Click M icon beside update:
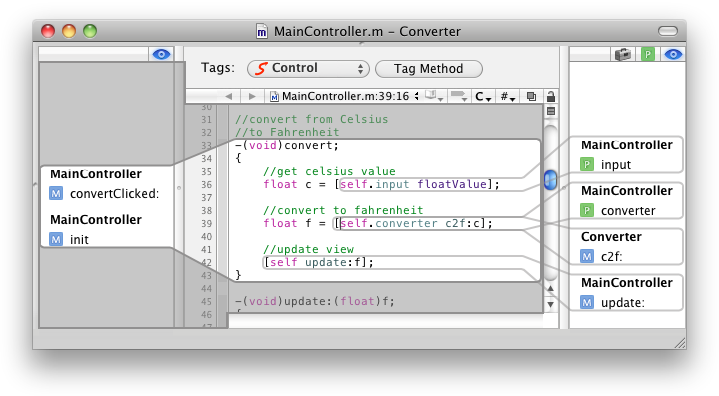The width and height of the screenshot is (719, 396). (x=587, y=302)
